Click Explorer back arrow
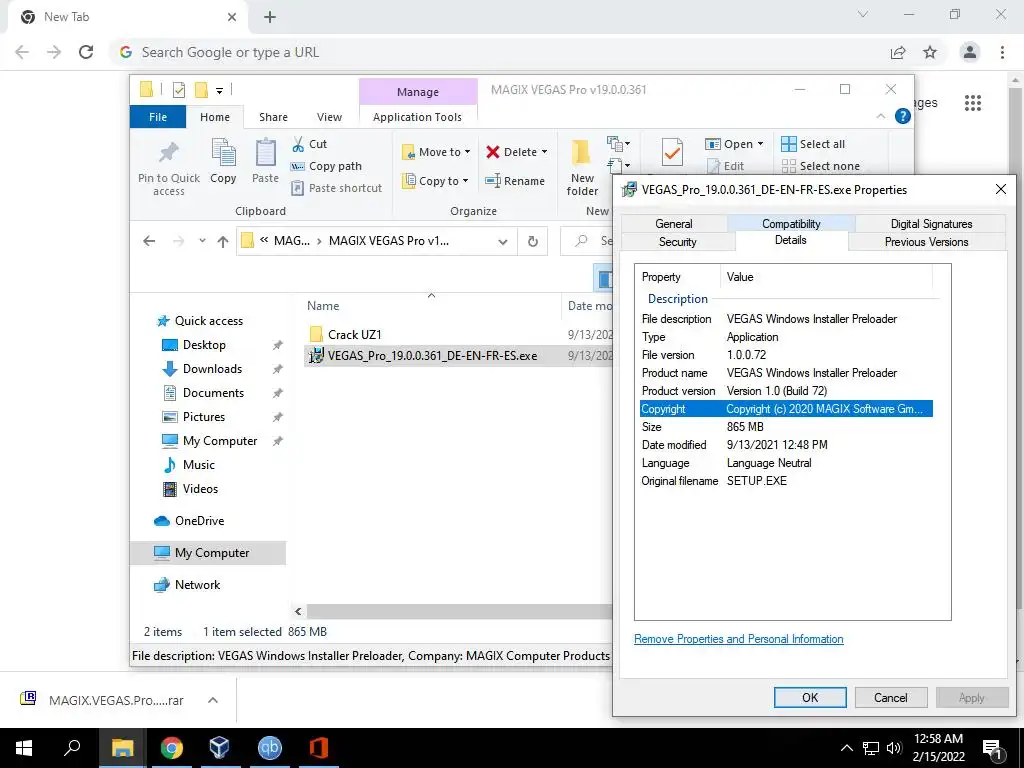This screenshot has width=1024, height=768. point(149,241)
